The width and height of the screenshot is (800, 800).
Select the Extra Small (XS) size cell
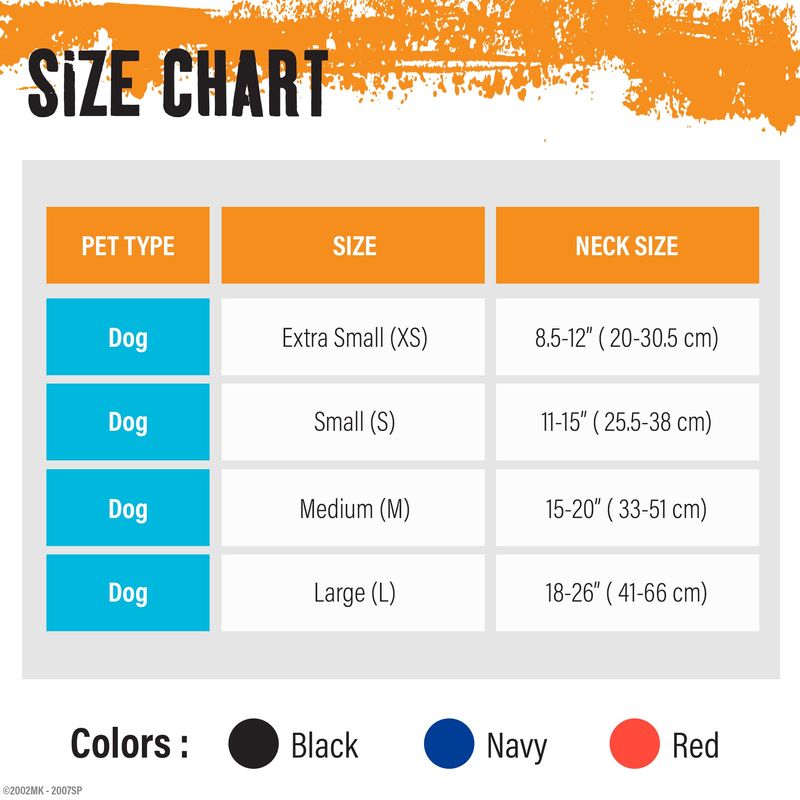353,337
